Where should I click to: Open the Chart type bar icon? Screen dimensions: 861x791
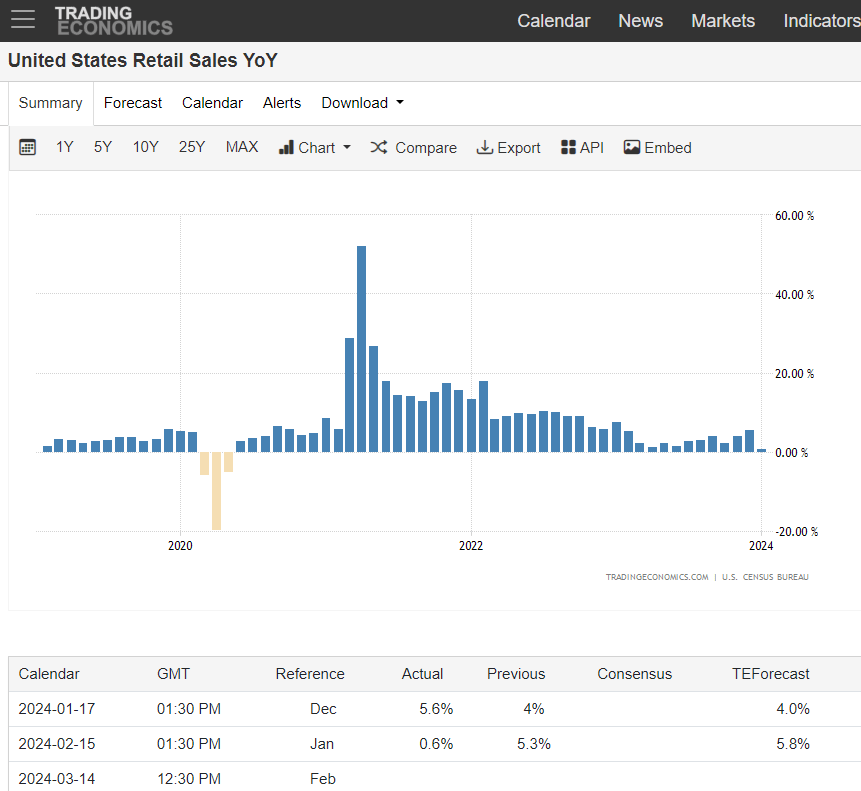point(286,147)
